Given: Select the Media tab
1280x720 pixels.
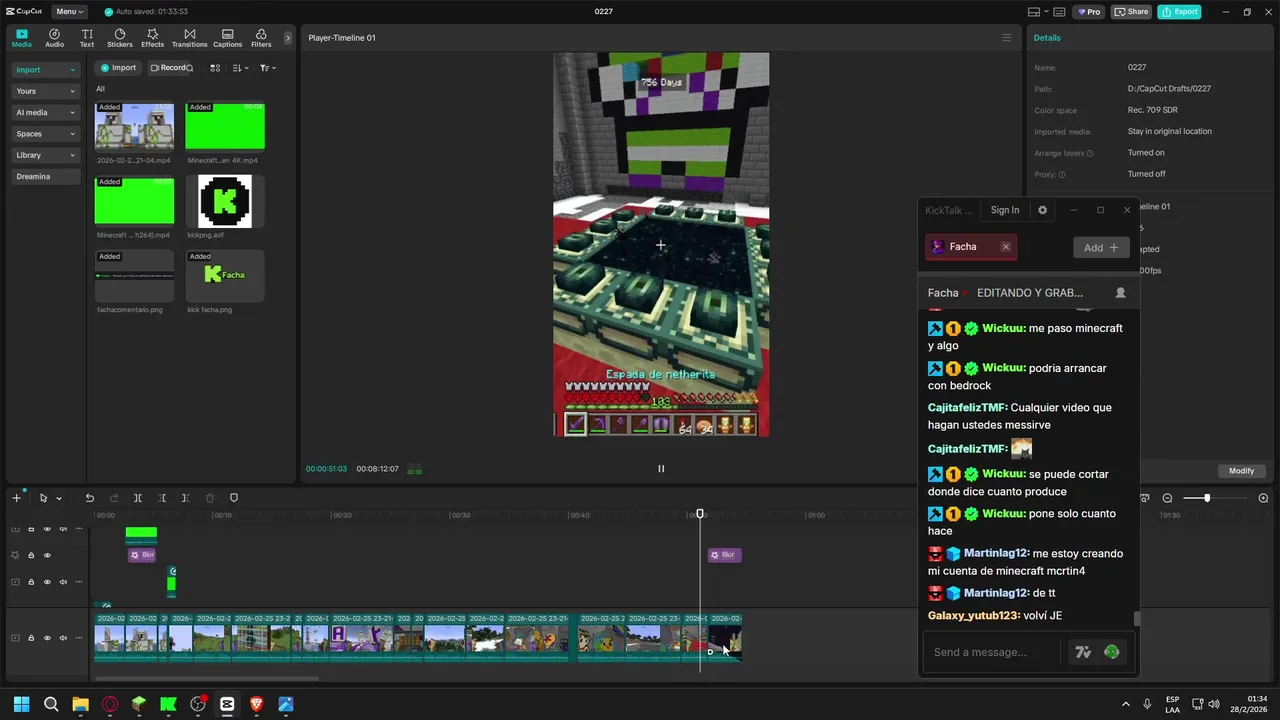Looking at the screenshot, I should pos(22,38).
